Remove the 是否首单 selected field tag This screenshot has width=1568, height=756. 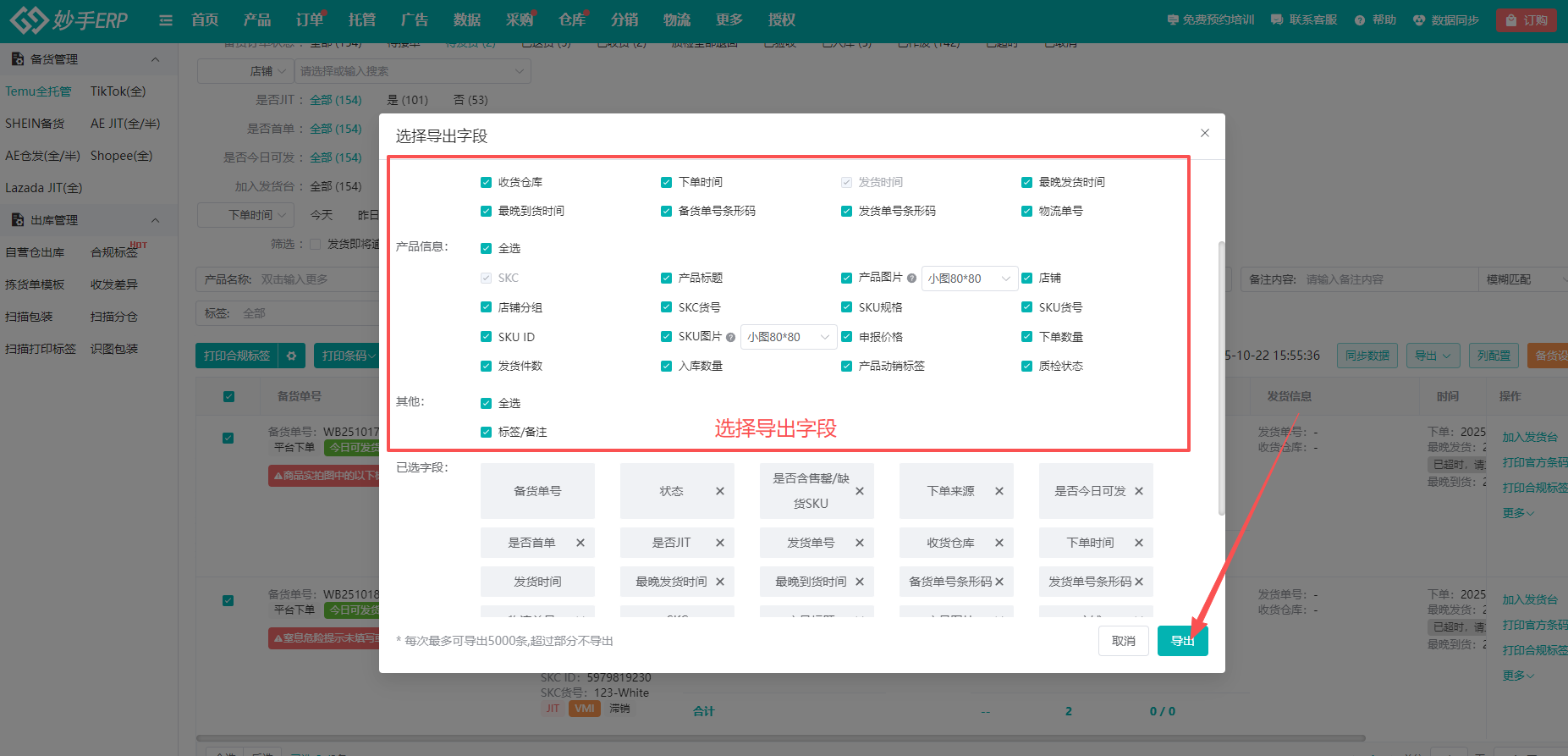580,543
